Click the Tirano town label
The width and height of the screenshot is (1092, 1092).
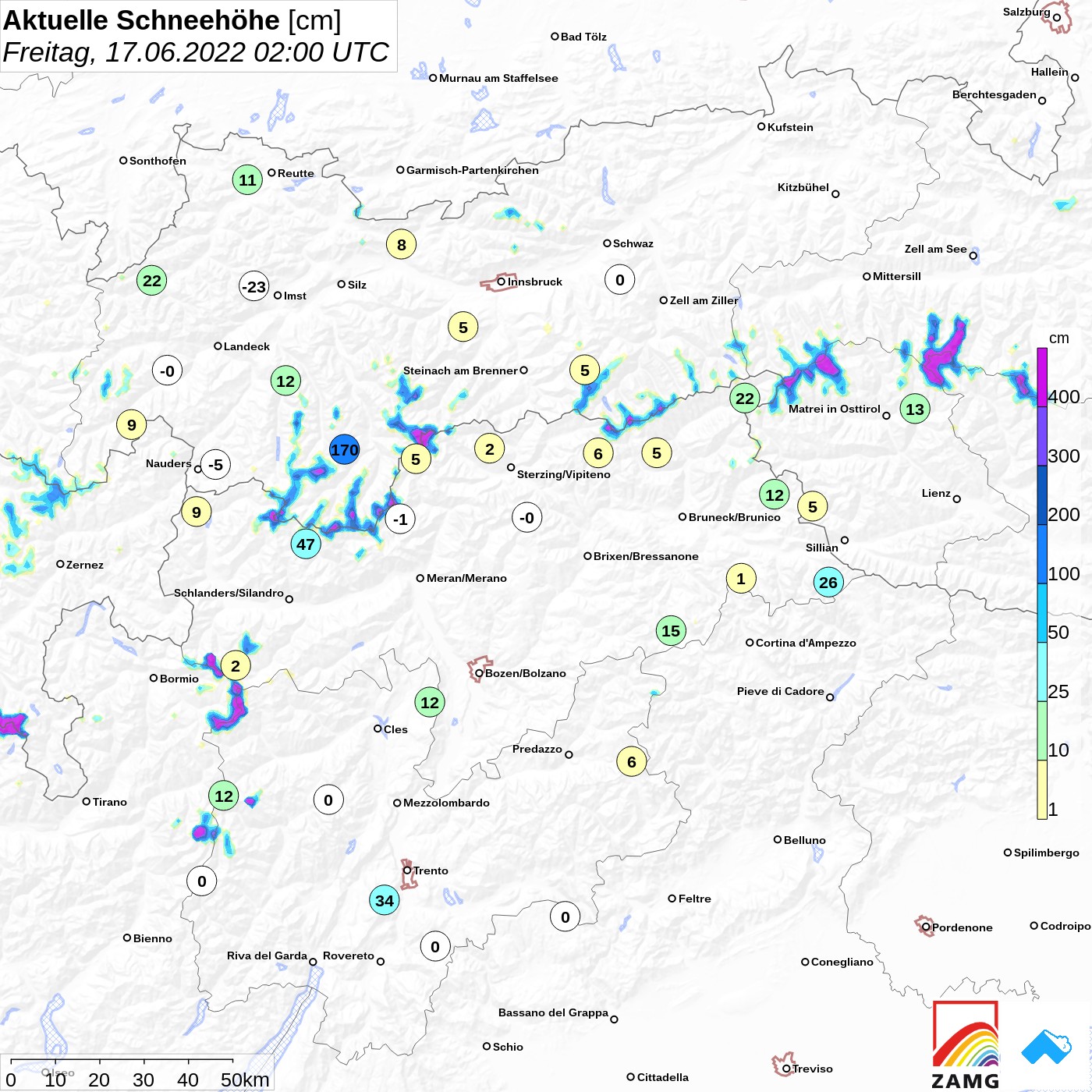point(110,802)
